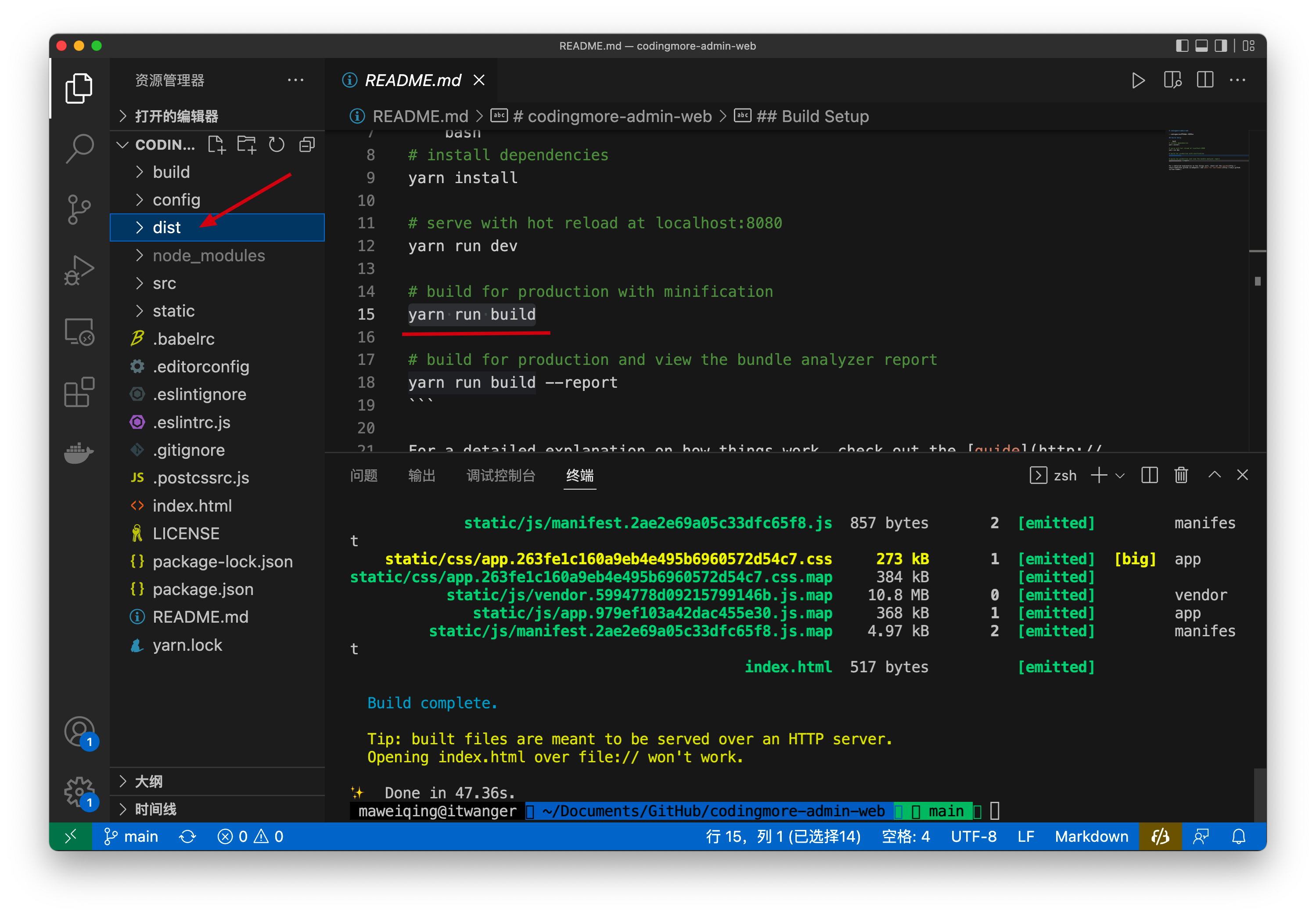Open the terminal launch profile dropdown
The image size is (1316, 916).
[1120, 475]
